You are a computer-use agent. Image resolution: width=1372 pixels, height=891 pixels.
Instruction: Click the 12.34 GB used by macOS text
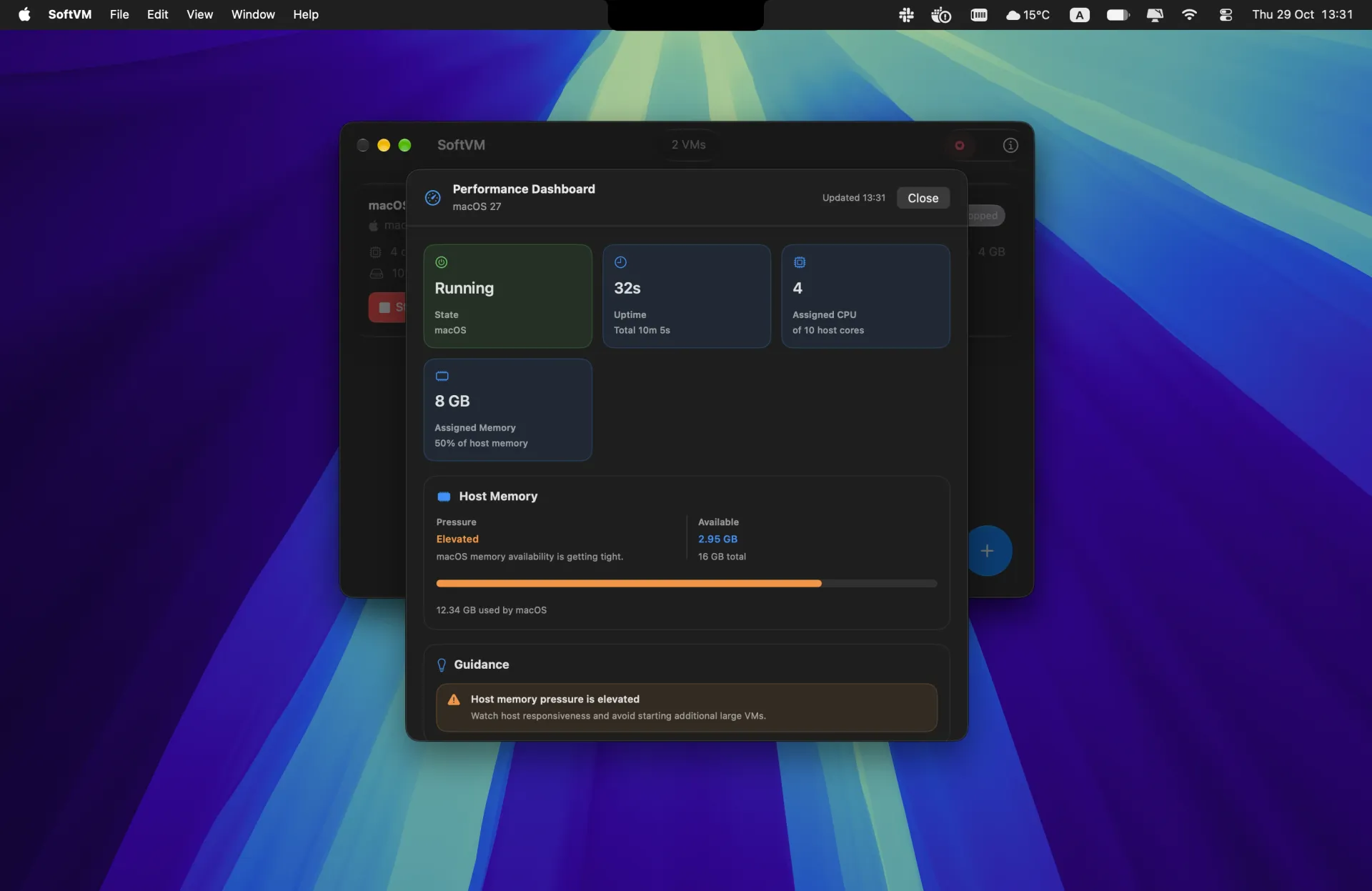tap(491, 610)
